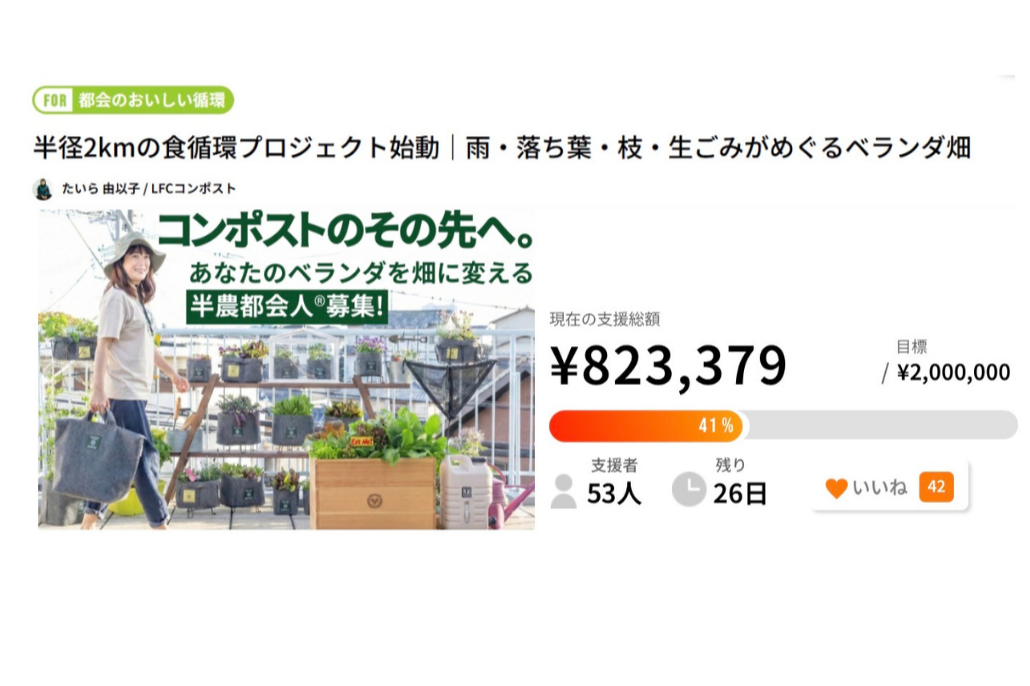The image size is (1030, 686).
Task: Click the clock icon beside 残り
Action: tap(688, 489)
